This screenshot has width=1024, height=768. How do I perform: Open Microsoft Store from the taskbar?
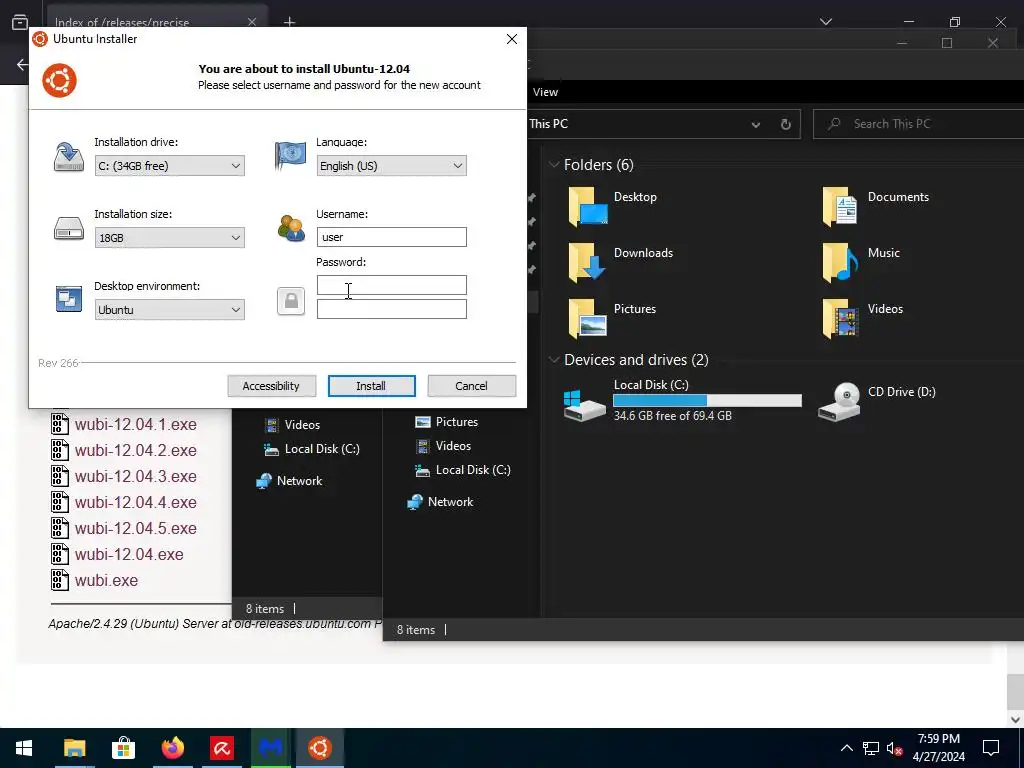click(x=123, y=748)
